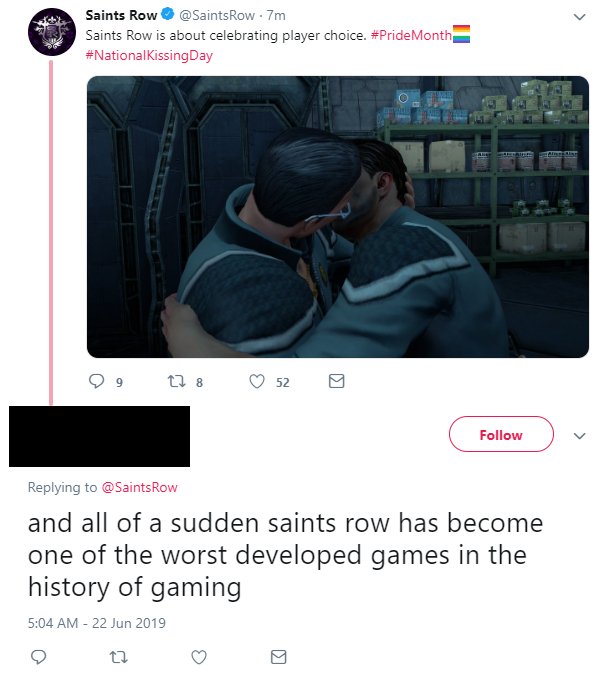Open the #NationalKissingDay hashtag

[x=149, y=55]
